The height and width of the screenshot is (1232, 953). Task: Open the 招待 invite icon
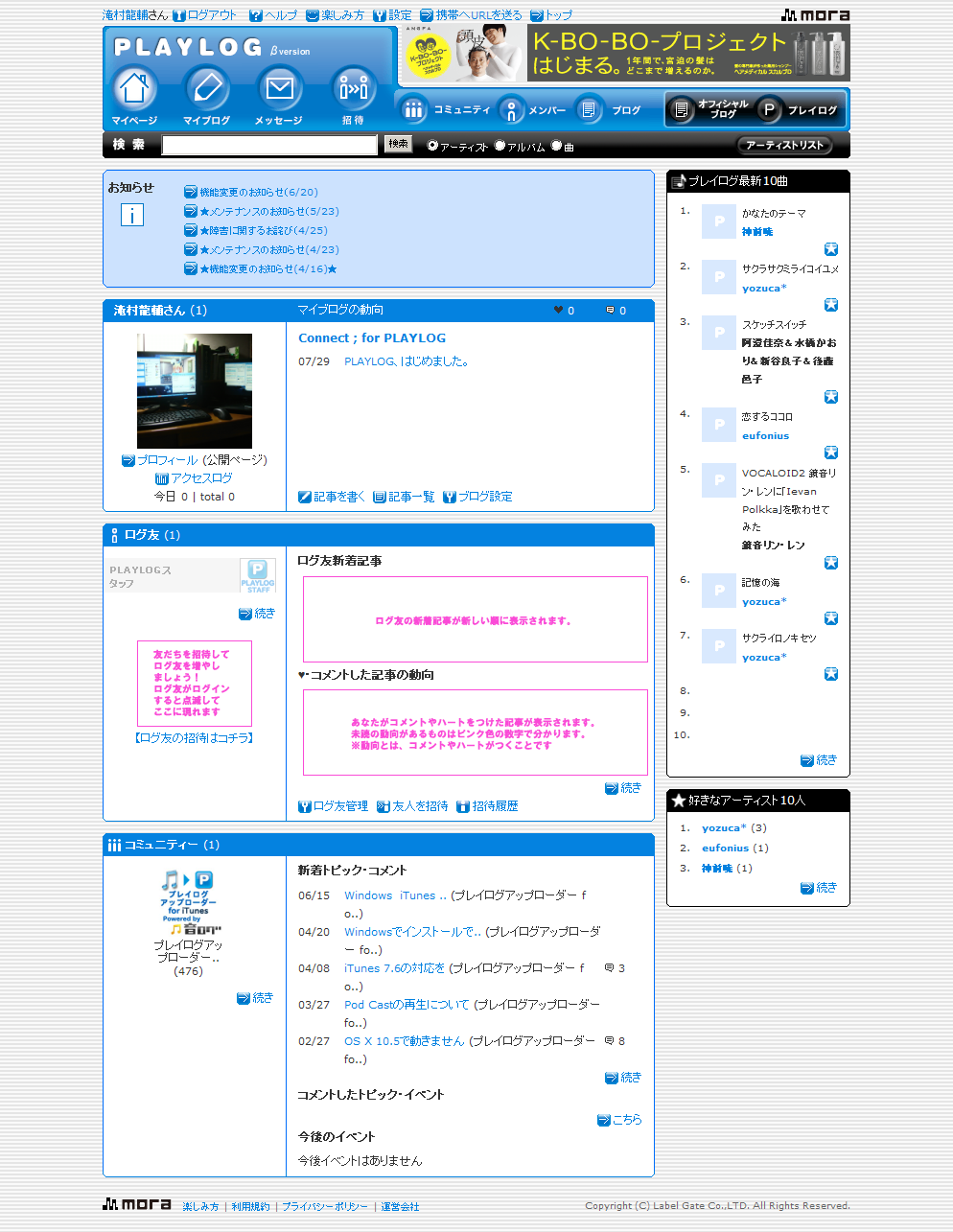[353, 90]
